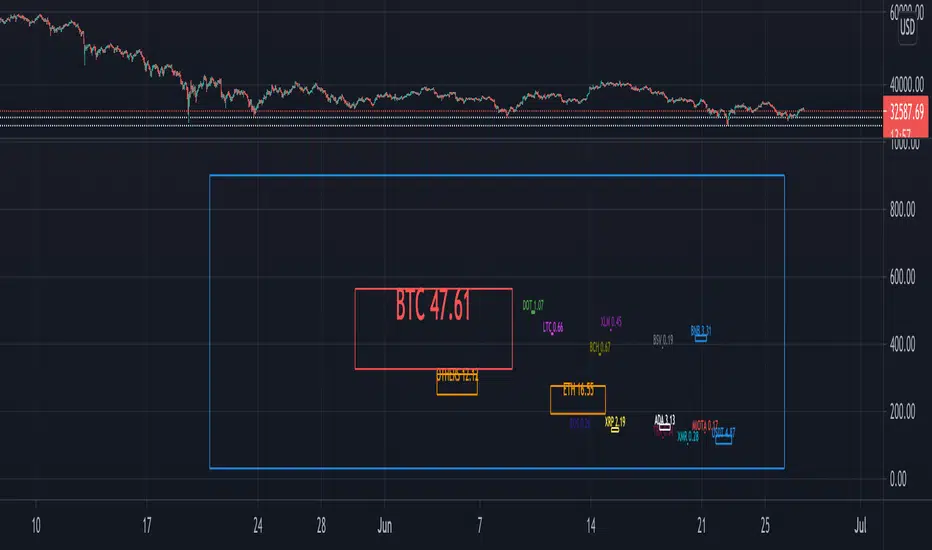This screenshot has height=550, width=932.
Task: Click date 24 on the time axis
Action: 257,526
